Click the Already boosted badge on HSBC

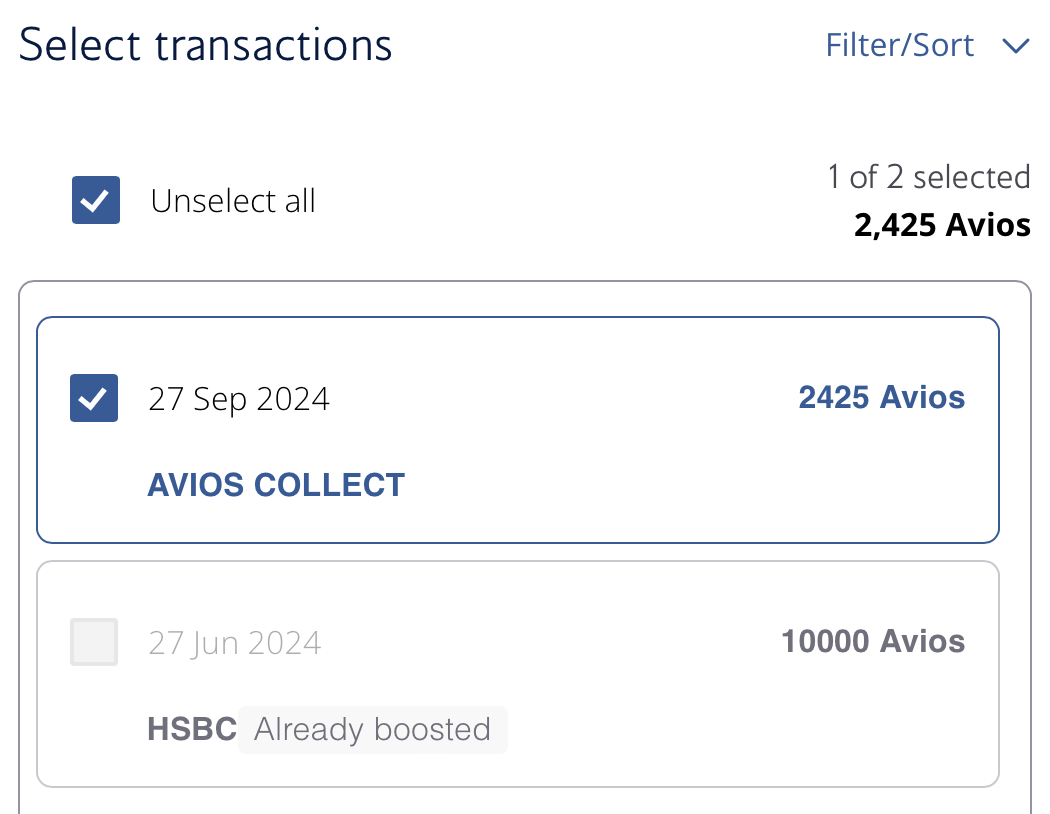pyautogui.click(x=372, y=730)
